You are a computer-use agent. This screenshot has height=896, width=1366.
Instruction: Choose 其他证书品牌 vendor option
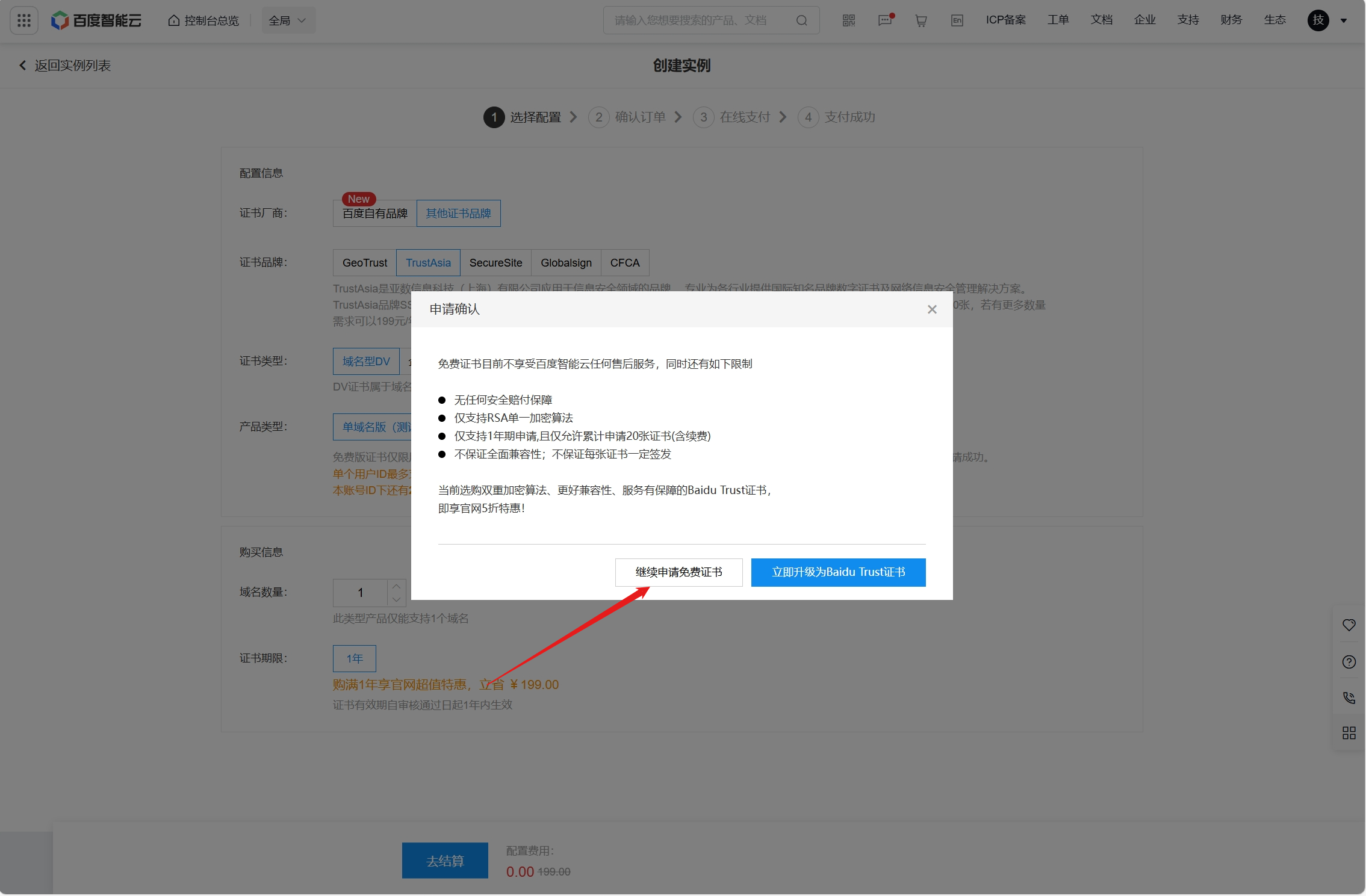coord(458,214)
